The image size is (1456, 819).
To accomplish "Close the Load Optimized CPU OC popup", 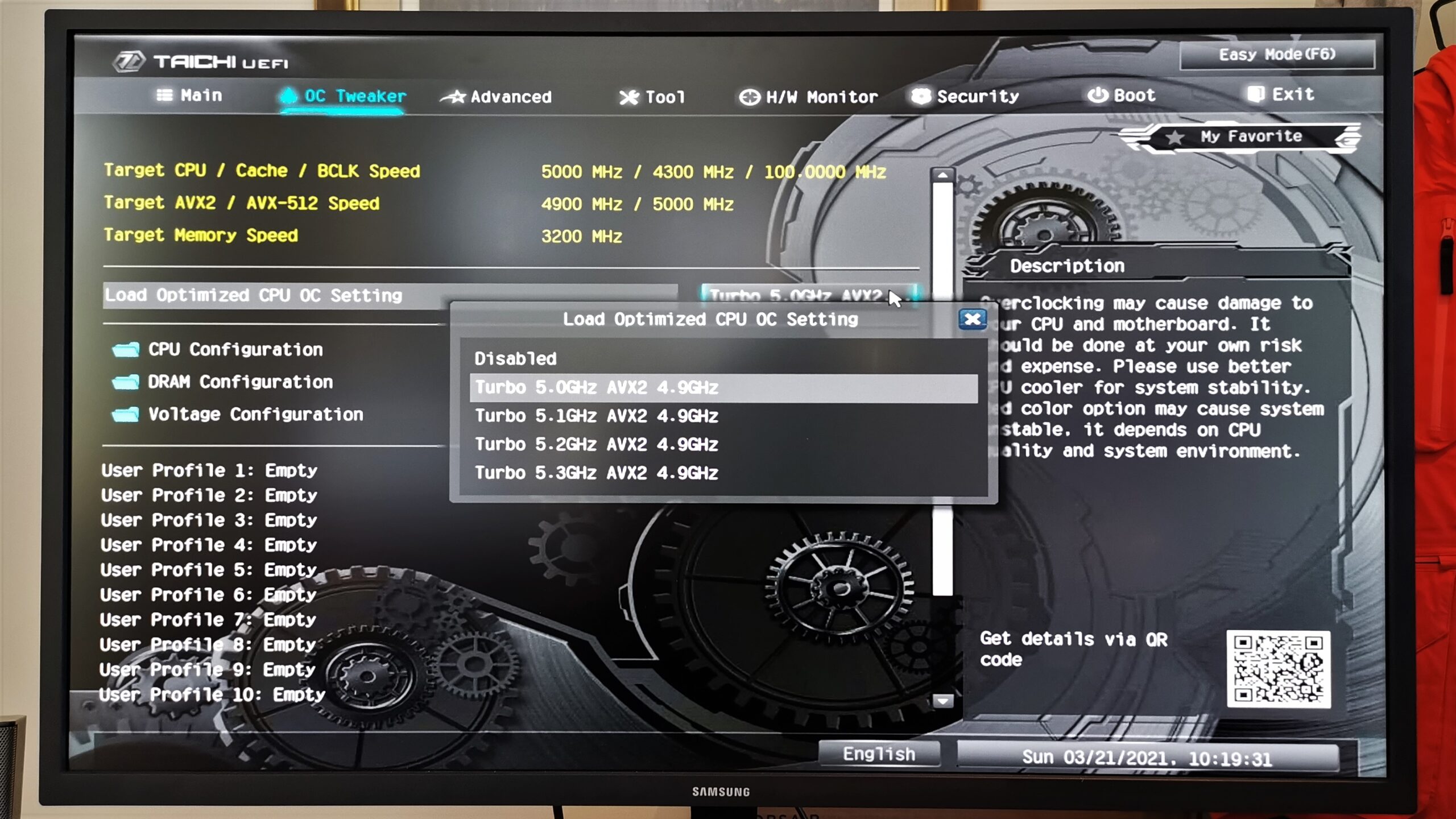I will point(972,319).
